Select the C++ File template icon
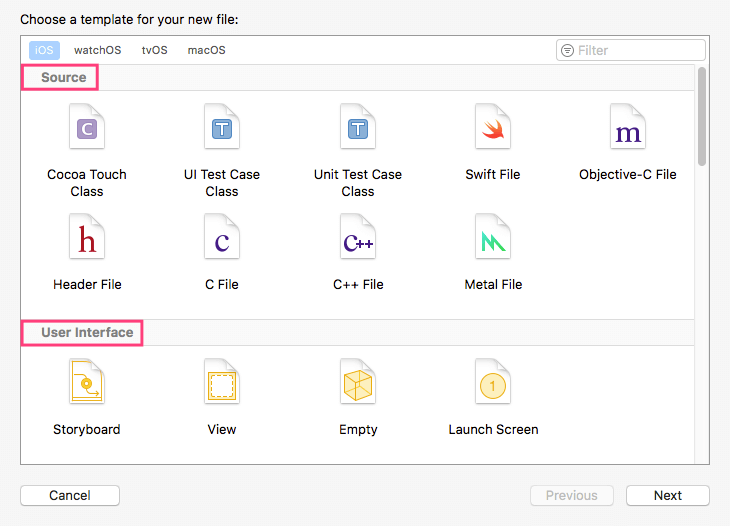The image size is (730, 526). tap(358, 236)
